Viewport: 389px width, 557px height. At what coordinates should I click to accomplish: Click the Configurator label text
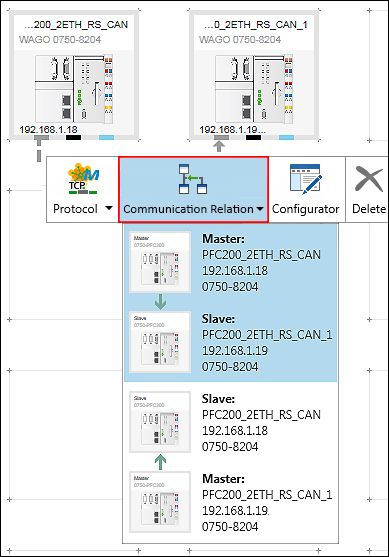click(306, 209)
